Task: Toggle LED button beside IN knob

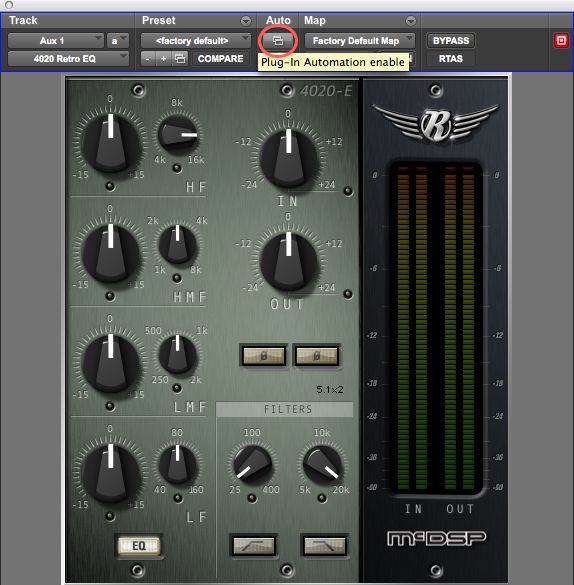Action: pos(348,191)
